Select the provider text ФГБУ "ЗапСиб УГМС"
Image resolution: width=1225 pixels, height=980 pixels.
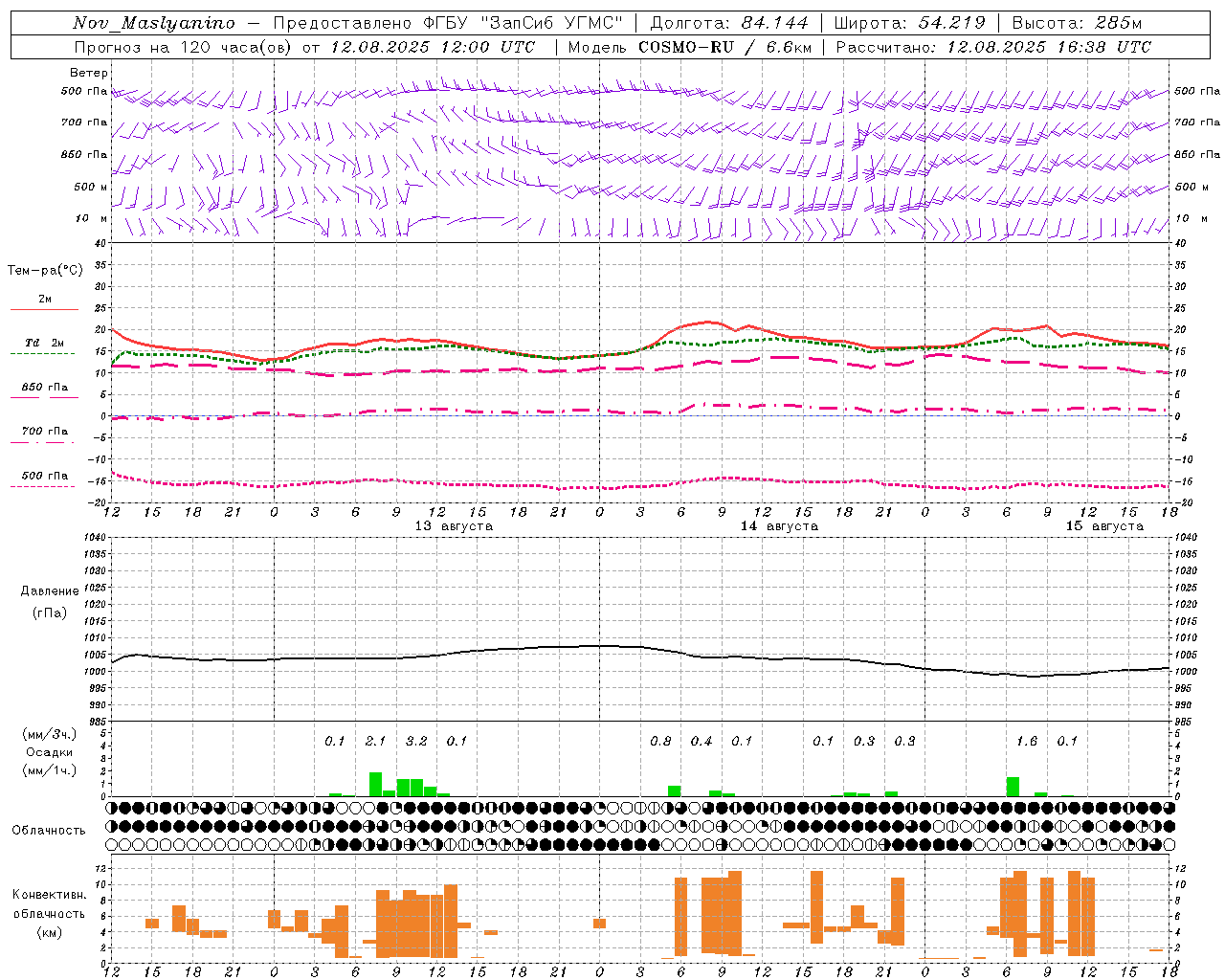pos(523,23)
